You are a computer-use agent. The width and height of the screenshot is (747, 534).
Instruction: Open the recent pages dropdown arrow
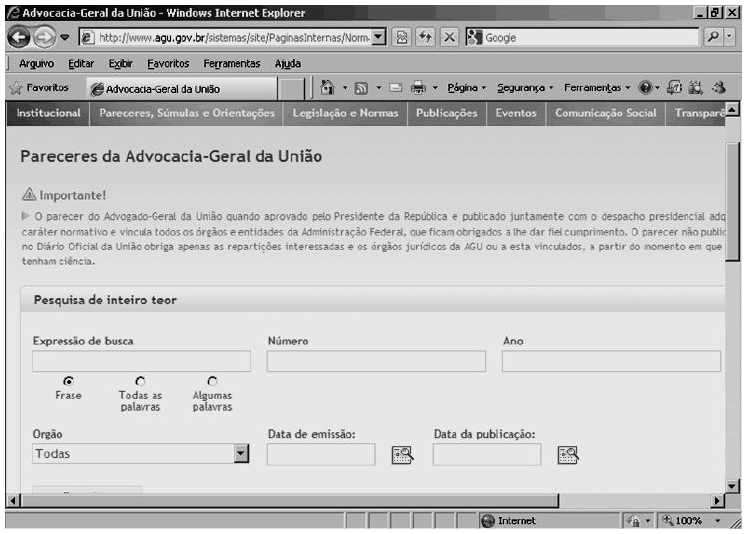pyautogui.click(x=64, y=37)
